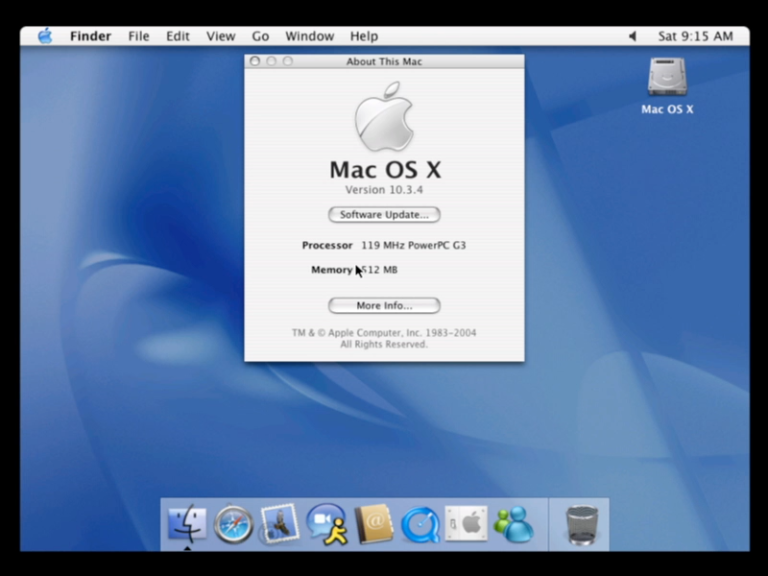
Task: Open Address Book from the Dock
Action: tap(373, 524)
